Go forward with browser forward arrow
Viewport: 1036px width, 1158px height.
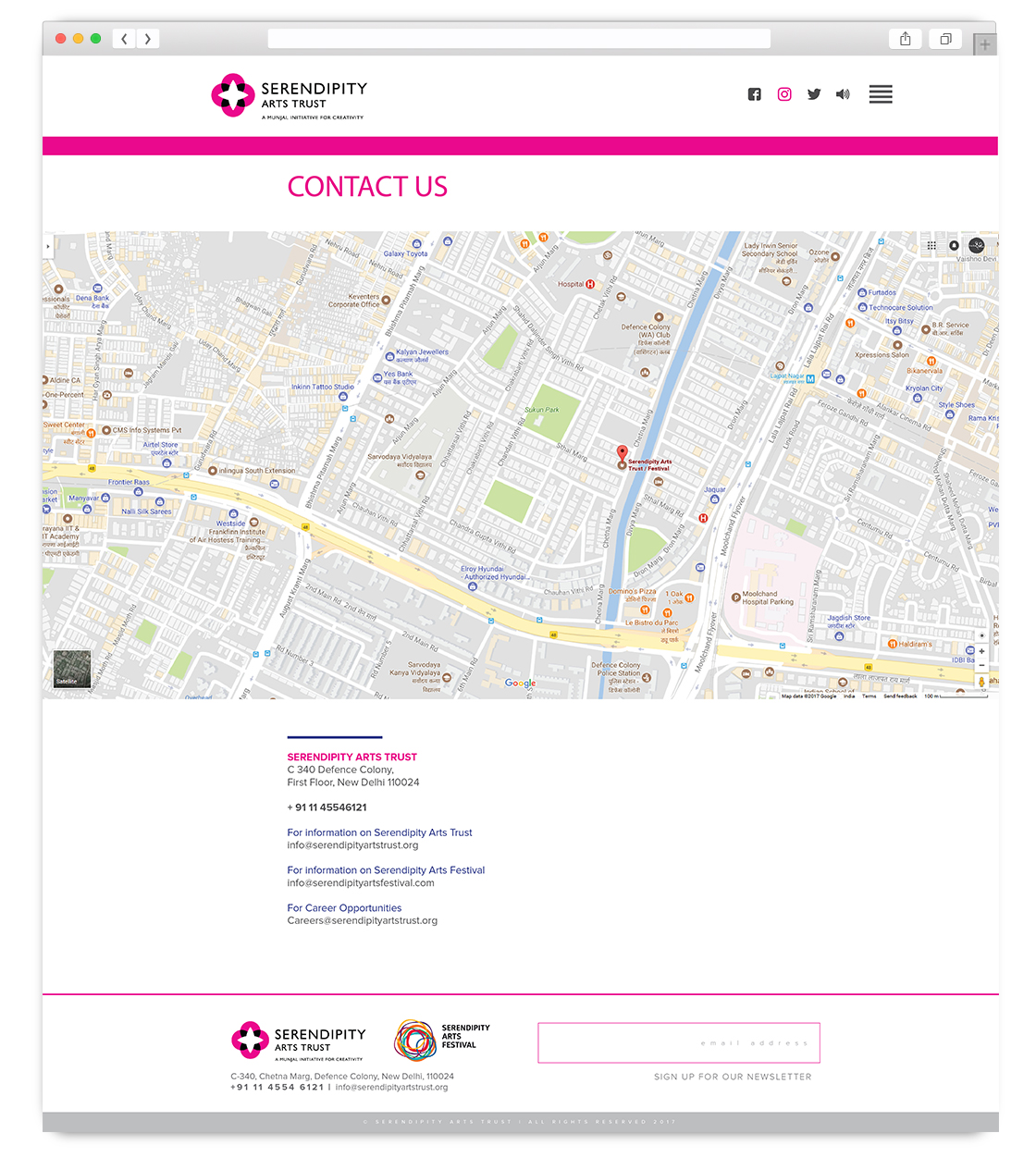point(148,39)
